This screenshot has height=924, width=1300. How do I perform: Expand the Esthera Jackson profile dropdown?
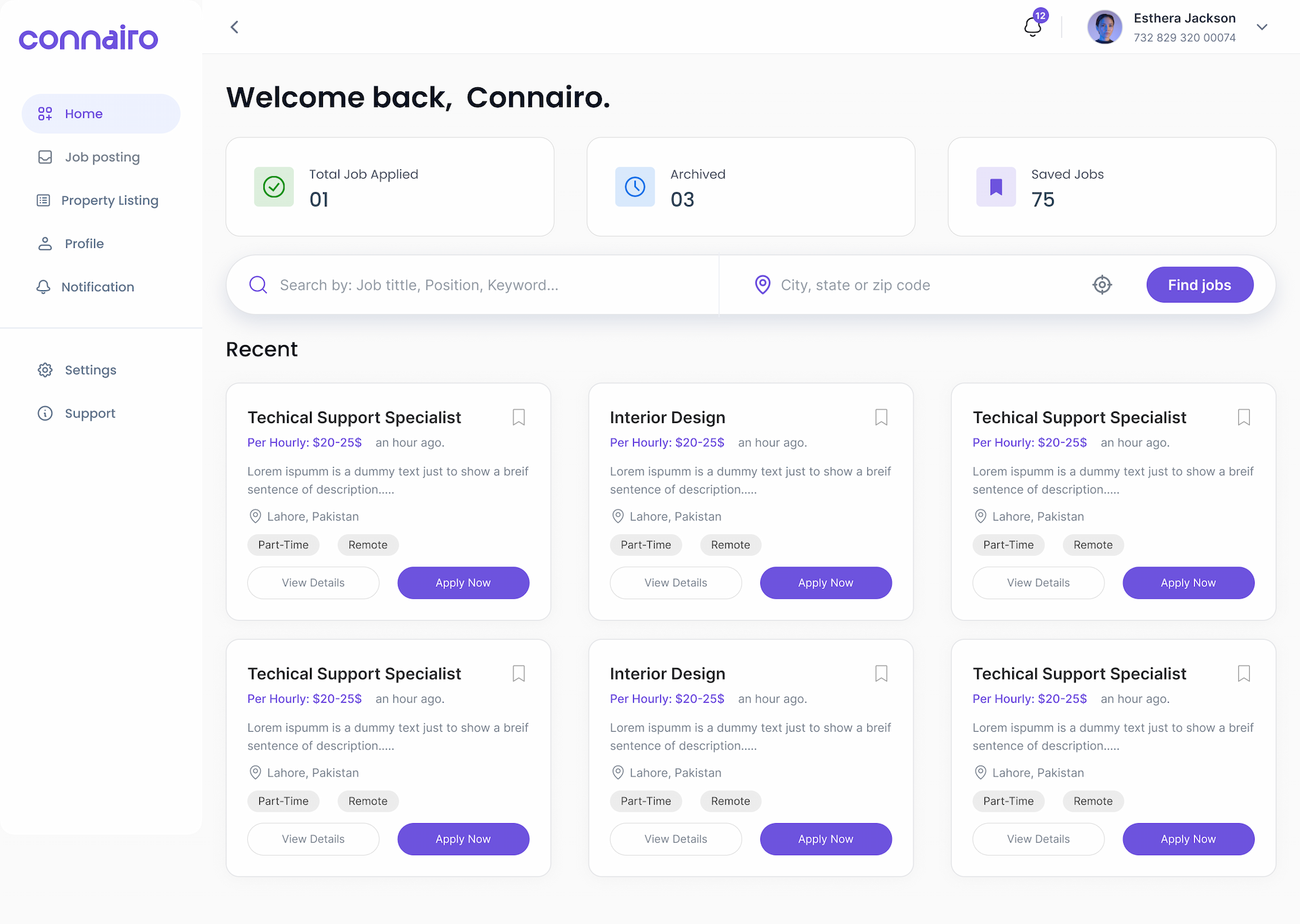click(1263, 27)
